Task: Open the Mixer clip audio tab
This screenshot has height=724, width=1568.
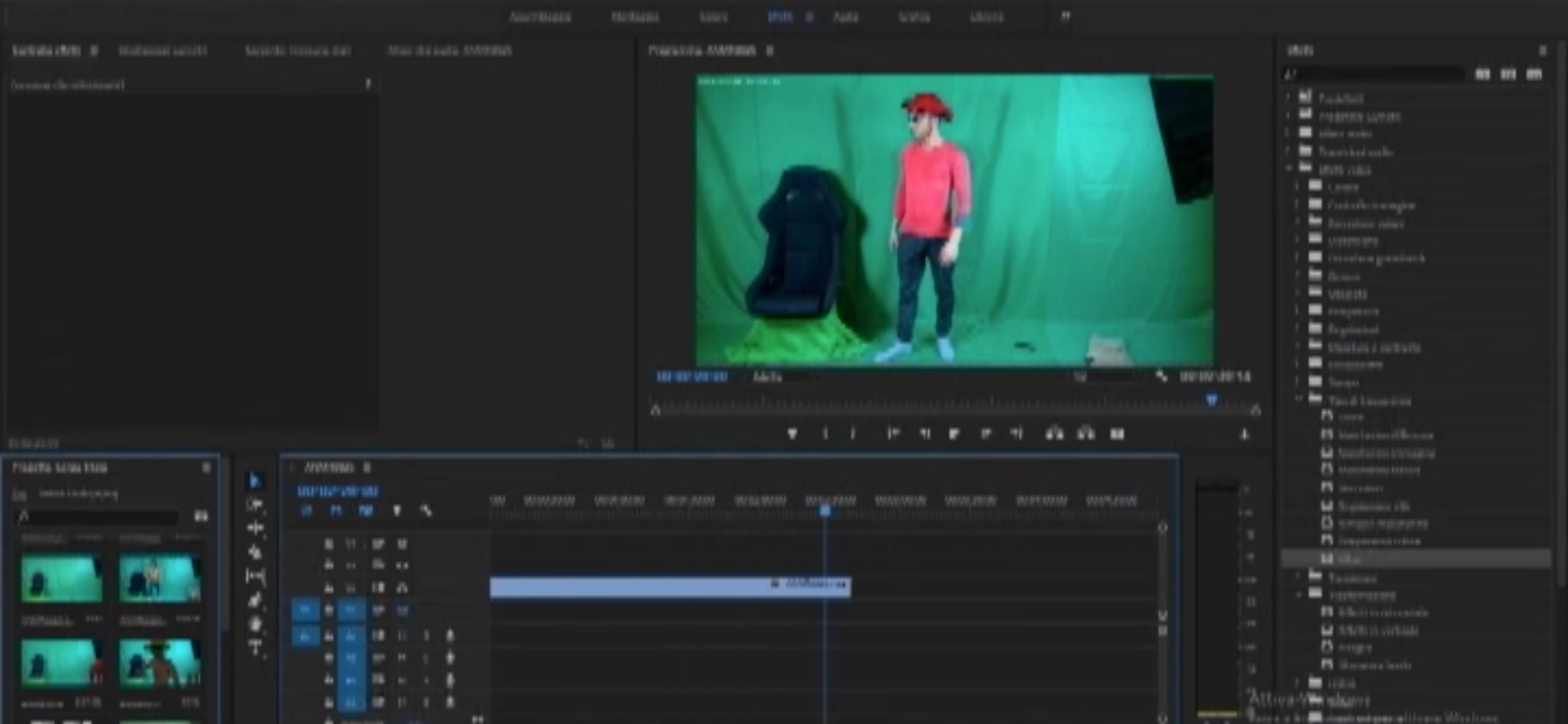Action: [x=449, y=51]
